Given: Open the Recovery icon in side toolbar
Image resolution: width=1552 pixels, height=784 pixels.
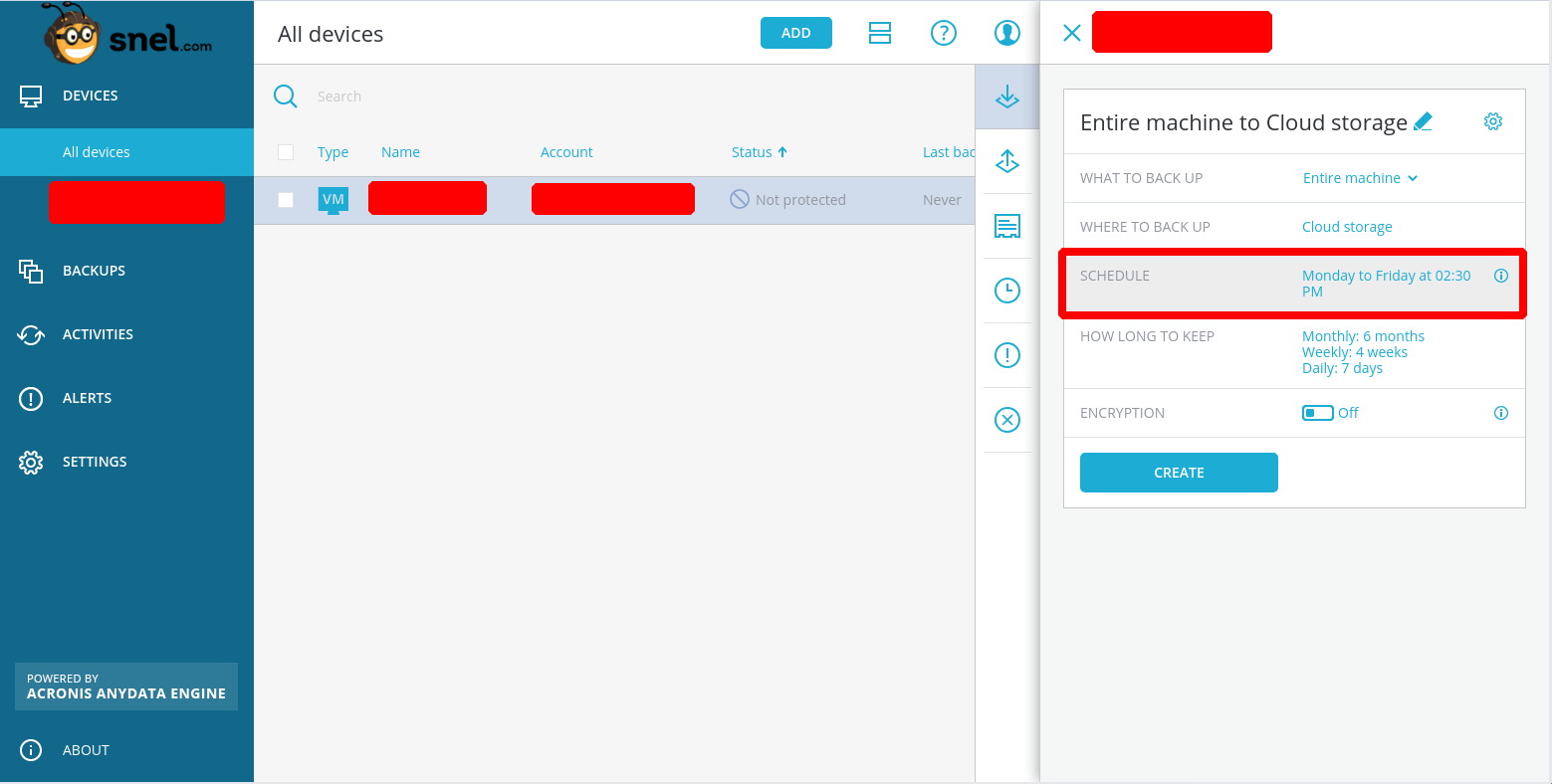Looking at the screenshot, I should tap(1007, 161).
